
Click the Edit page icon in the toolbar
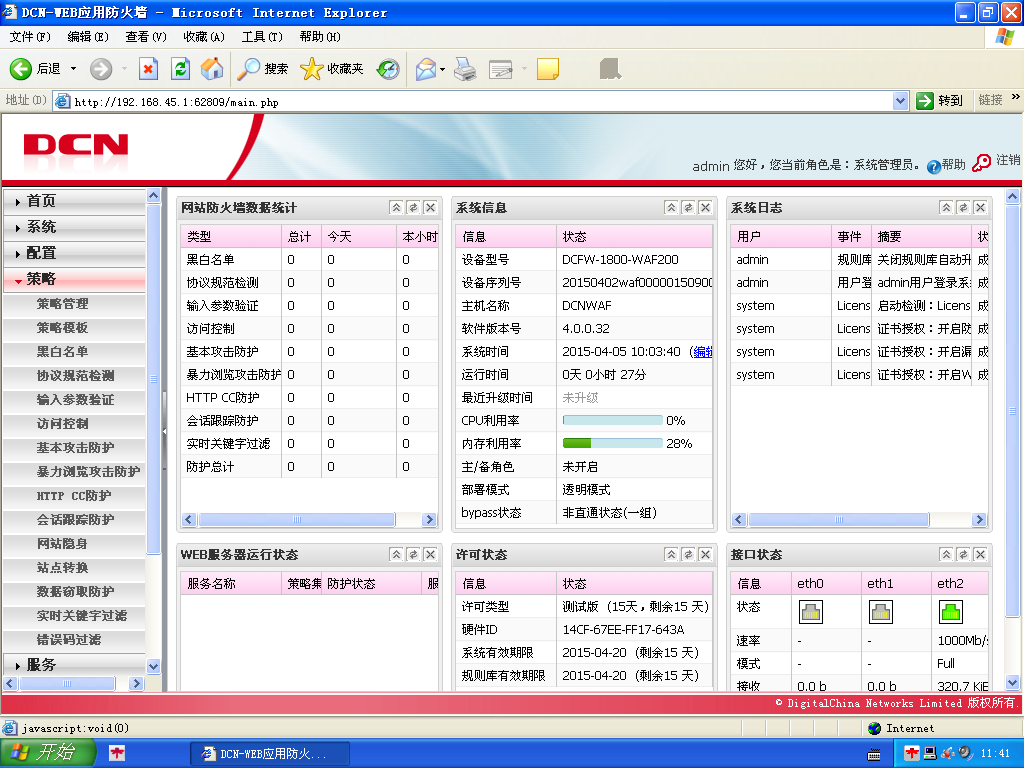(501, 69)
